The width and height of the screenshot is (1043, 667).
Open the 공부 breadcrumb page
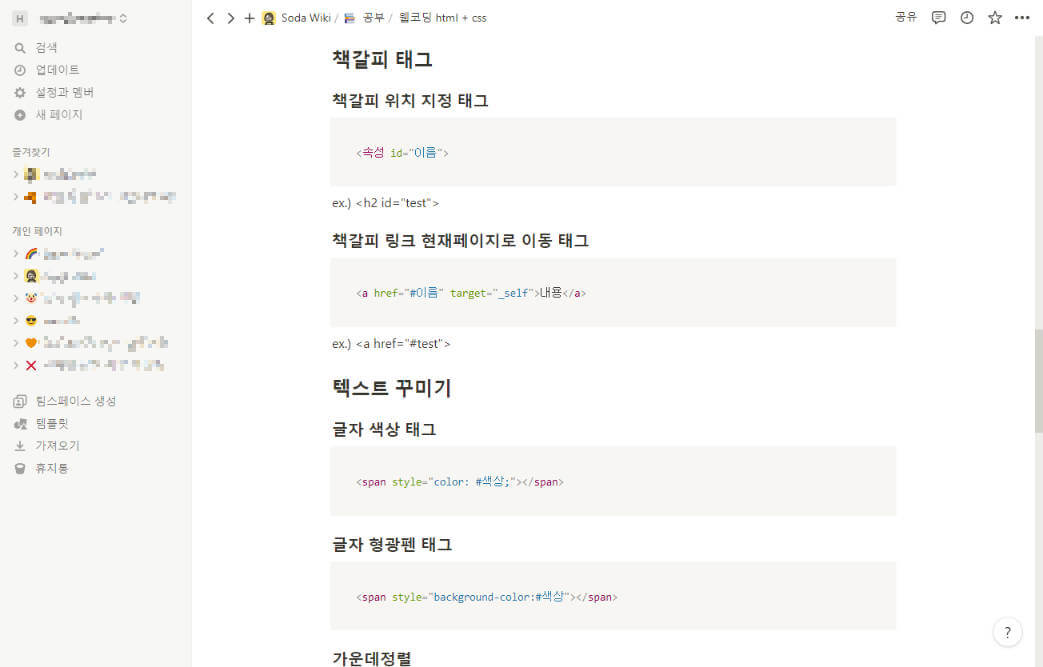pos(365,18)
